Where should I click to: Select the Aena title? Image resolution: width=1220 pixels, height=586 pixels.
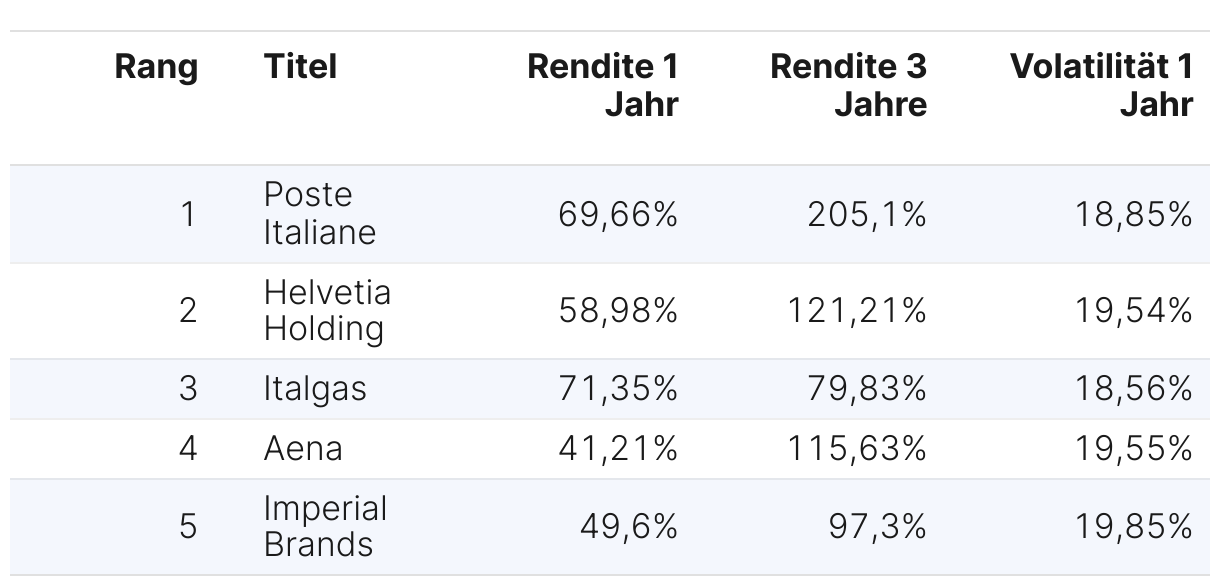[303, 449]
